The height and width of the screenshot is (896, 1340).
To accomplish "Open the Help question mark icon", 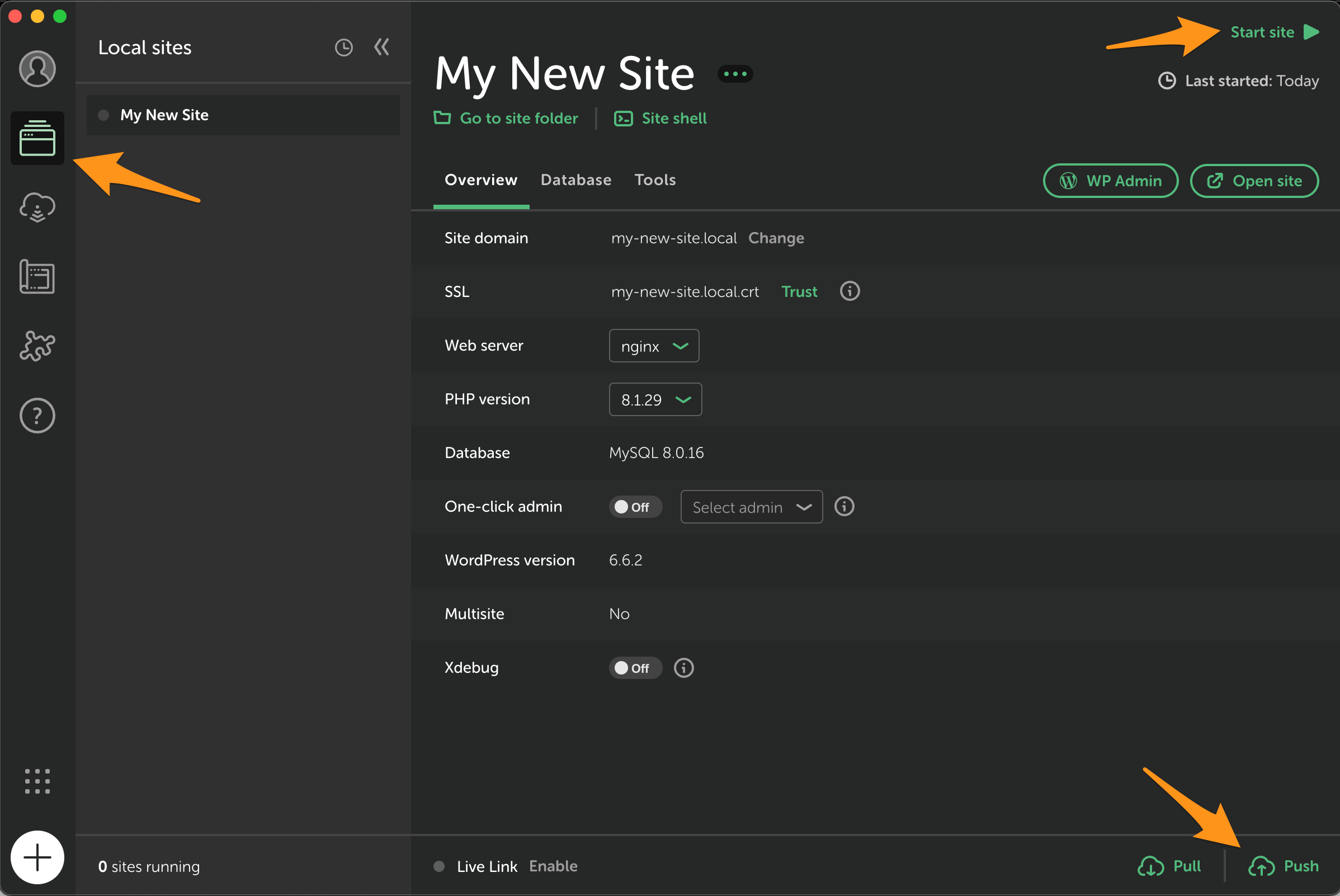I will (37, 416).
